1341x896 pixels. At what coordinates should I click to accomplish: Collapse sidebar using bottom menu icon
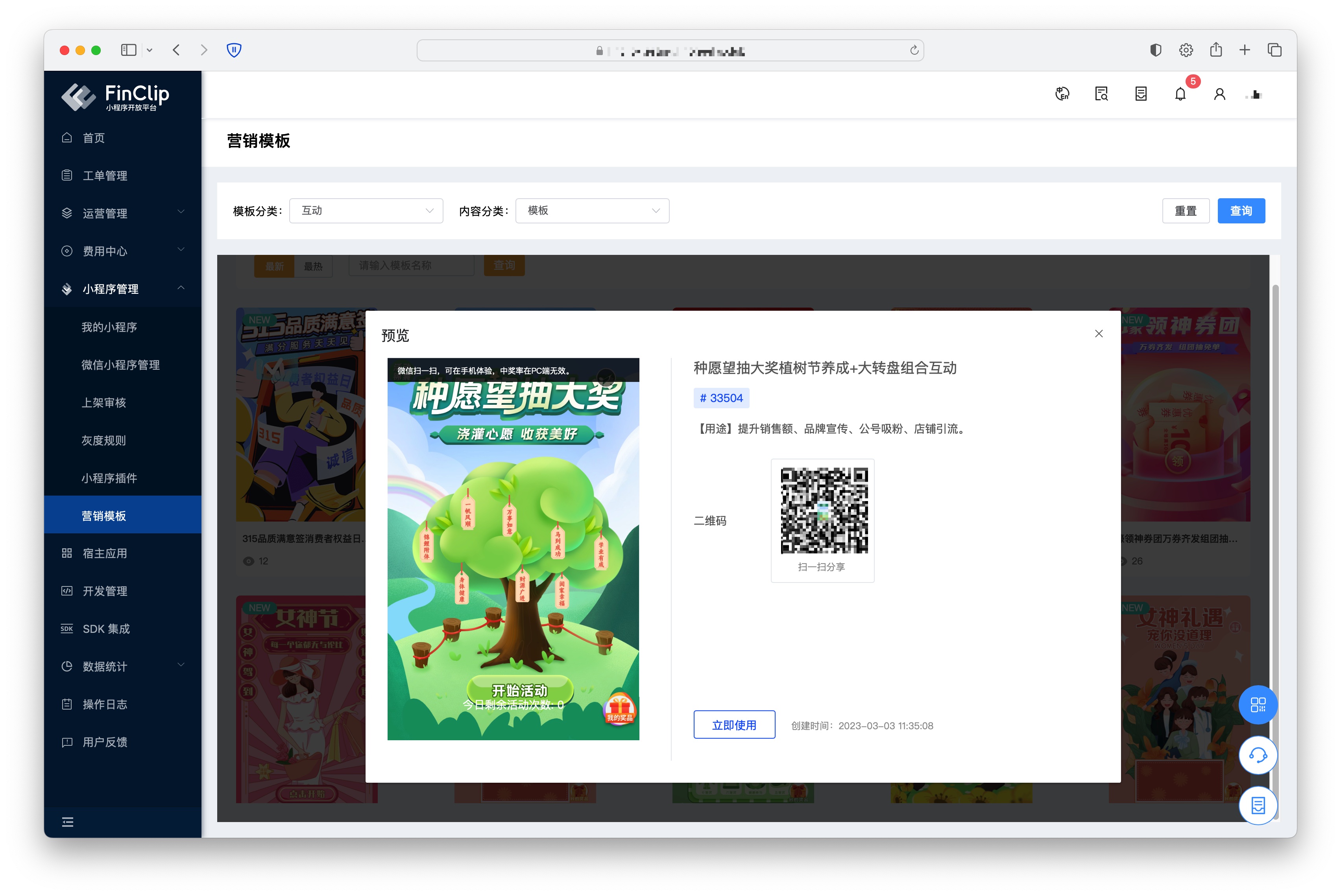click(x=67, y=822)
